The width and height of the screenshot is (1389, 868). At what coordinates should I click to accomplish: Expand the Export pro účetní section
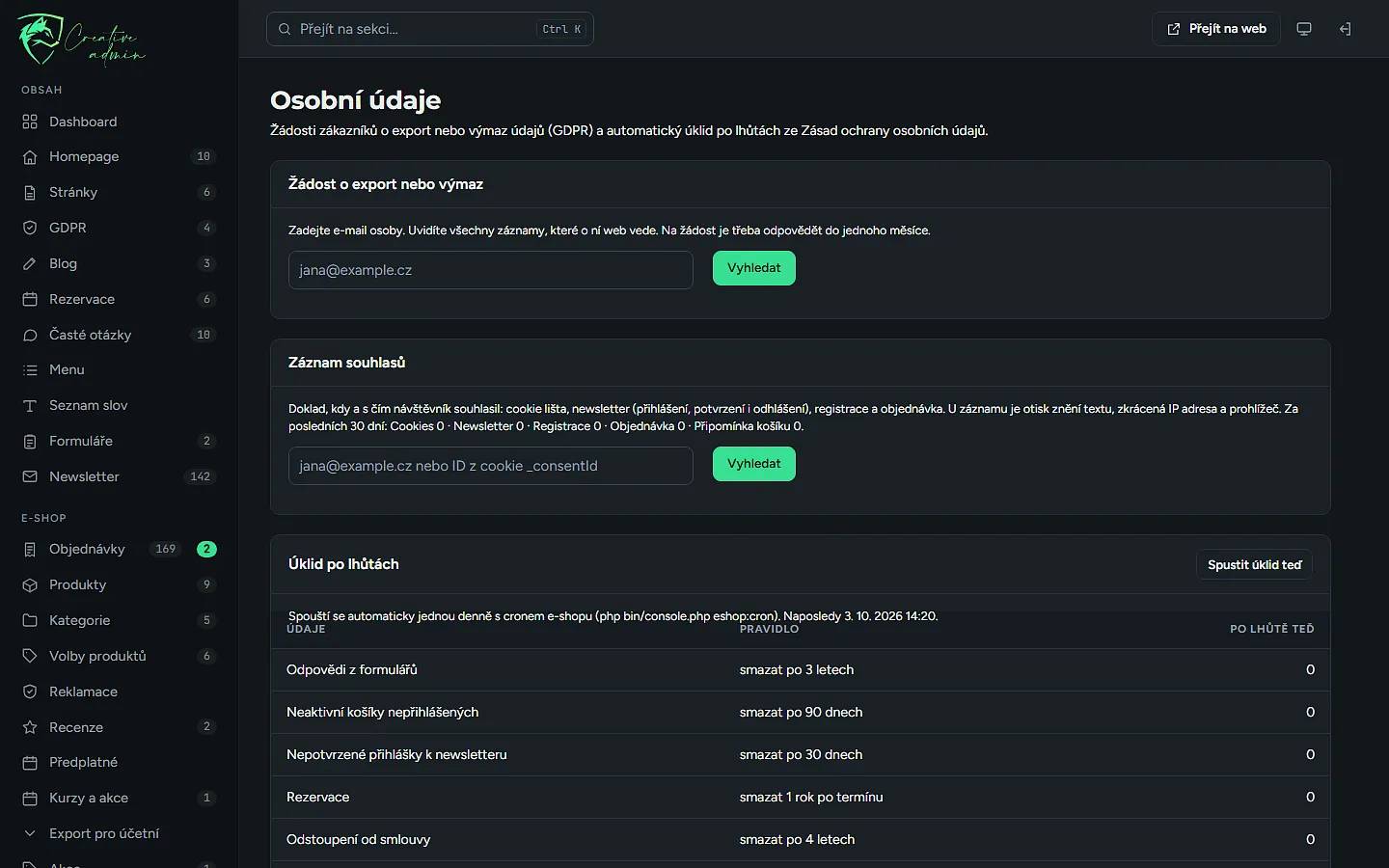click(x=119, y=833)
